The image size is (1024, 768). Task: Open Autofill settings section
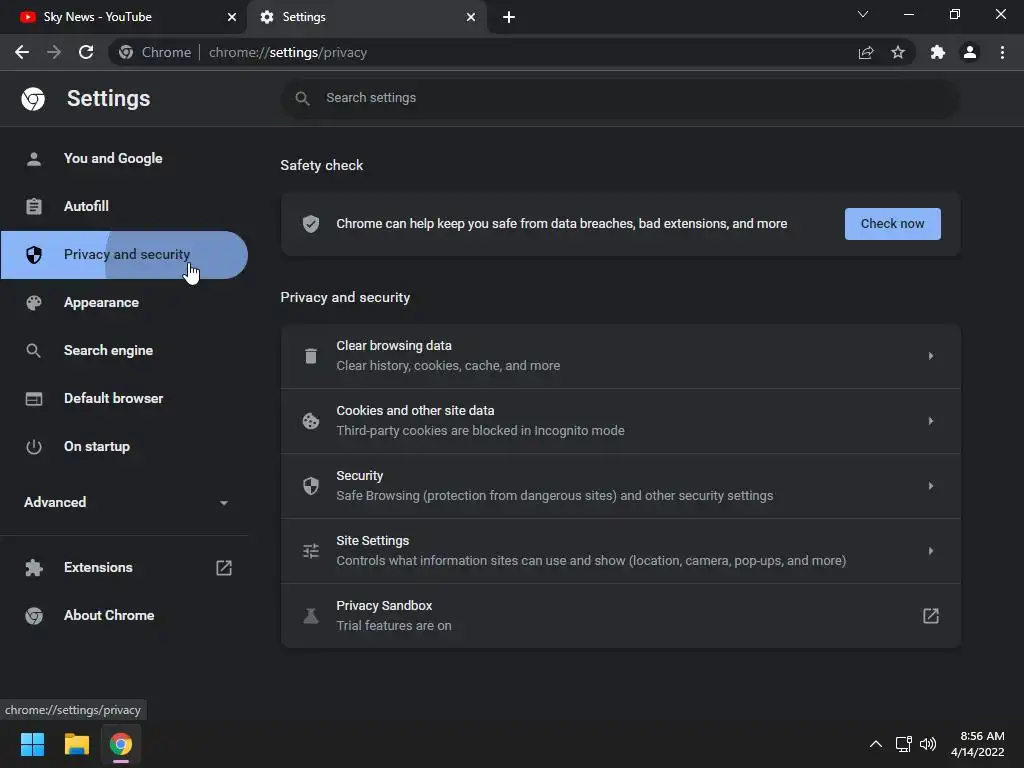[x=124, y=206]
